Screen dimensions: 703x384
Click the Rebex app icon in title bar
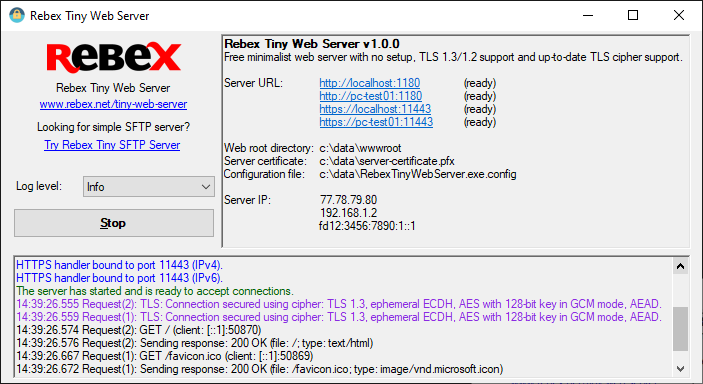coord(17,15)
